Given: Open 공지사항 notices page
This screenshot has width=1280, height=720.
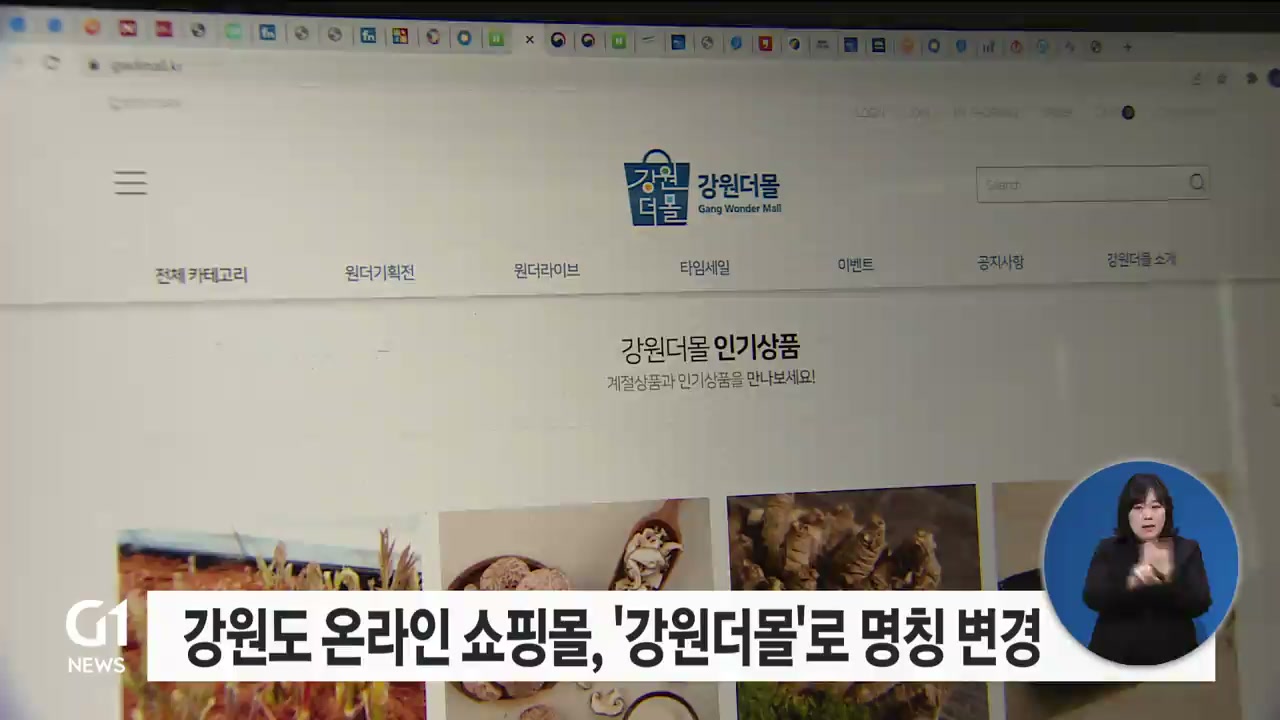Looking at the screenshot, I should [x=1000, y=262].
